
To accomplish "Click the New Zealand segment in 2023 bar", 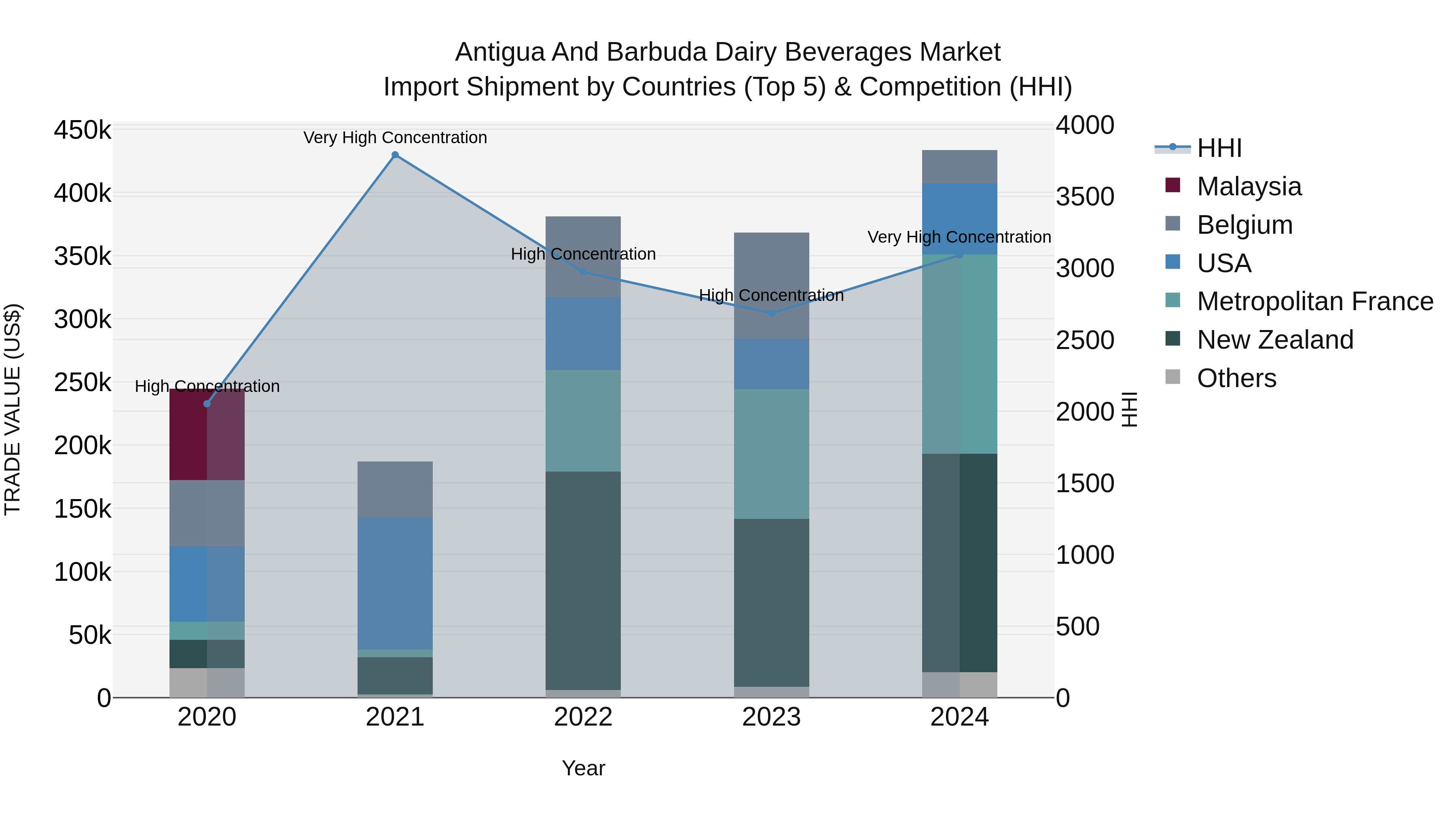I will (772, 603).
